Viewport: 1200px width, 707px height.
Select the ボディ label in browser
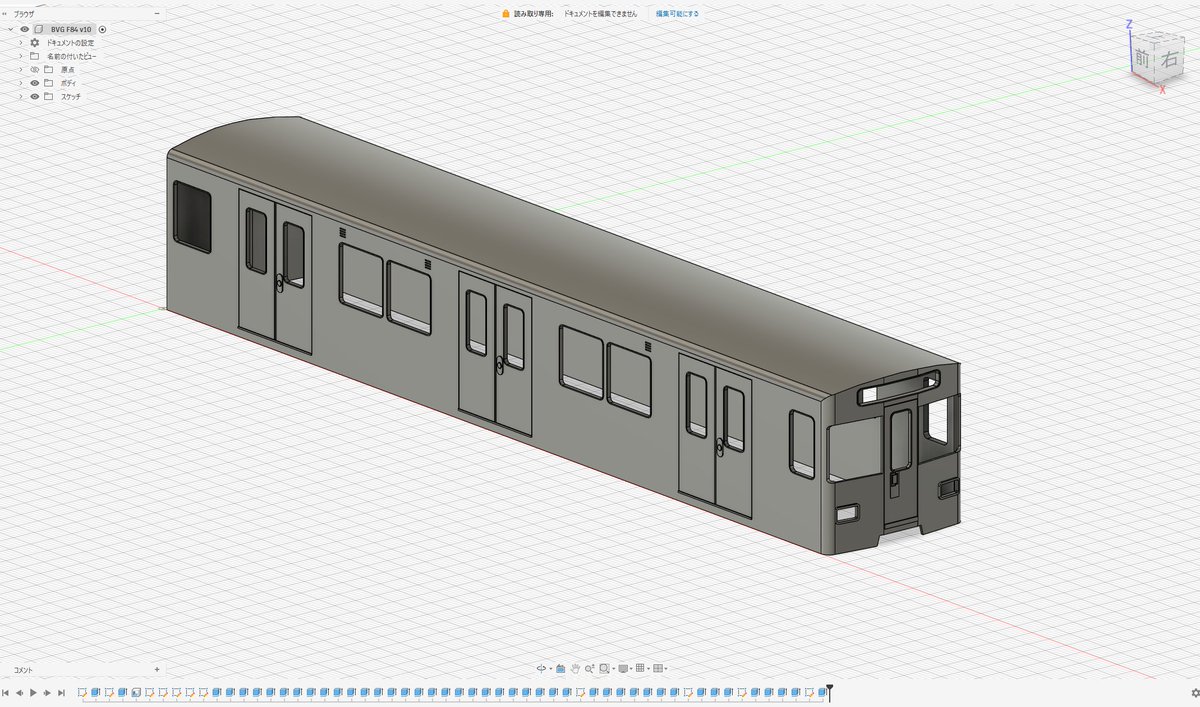(69, 83)
